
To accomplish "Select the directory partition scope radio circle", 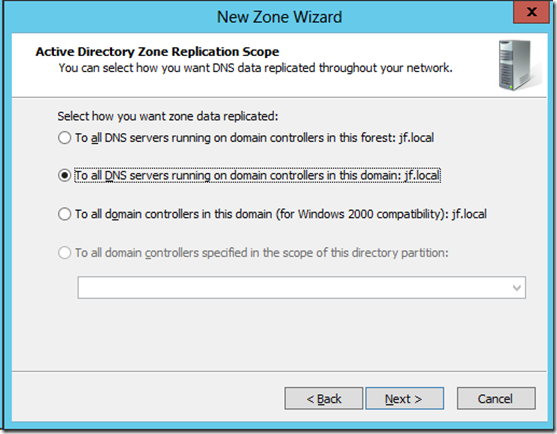I will pos(64,253).
